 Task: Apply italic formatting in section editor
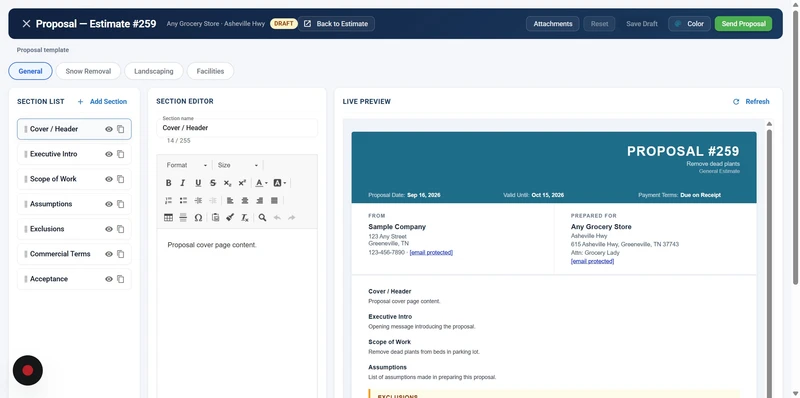pos(183,183)
